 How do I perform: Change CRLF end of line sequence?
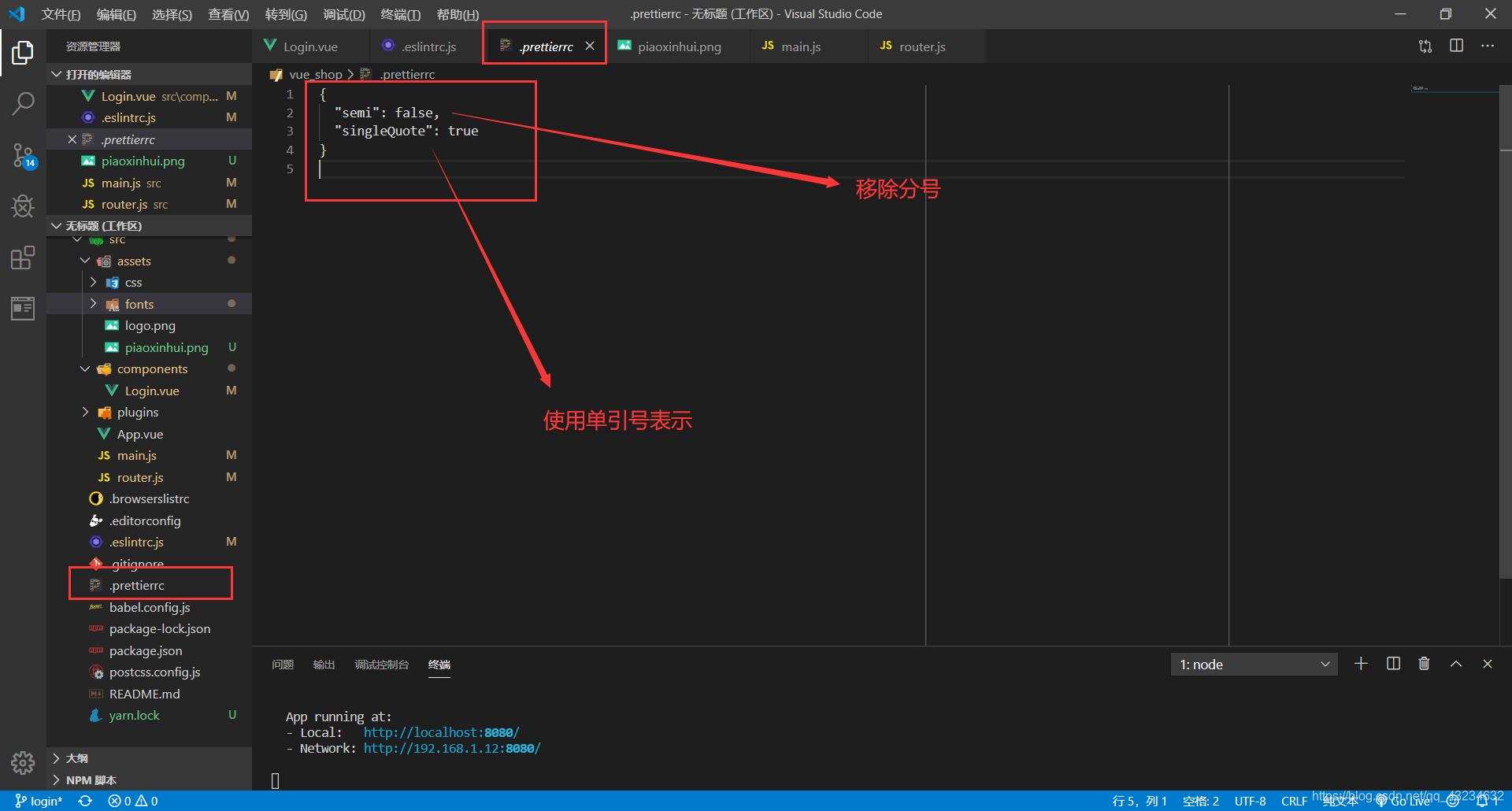(x=1294, y=802)
